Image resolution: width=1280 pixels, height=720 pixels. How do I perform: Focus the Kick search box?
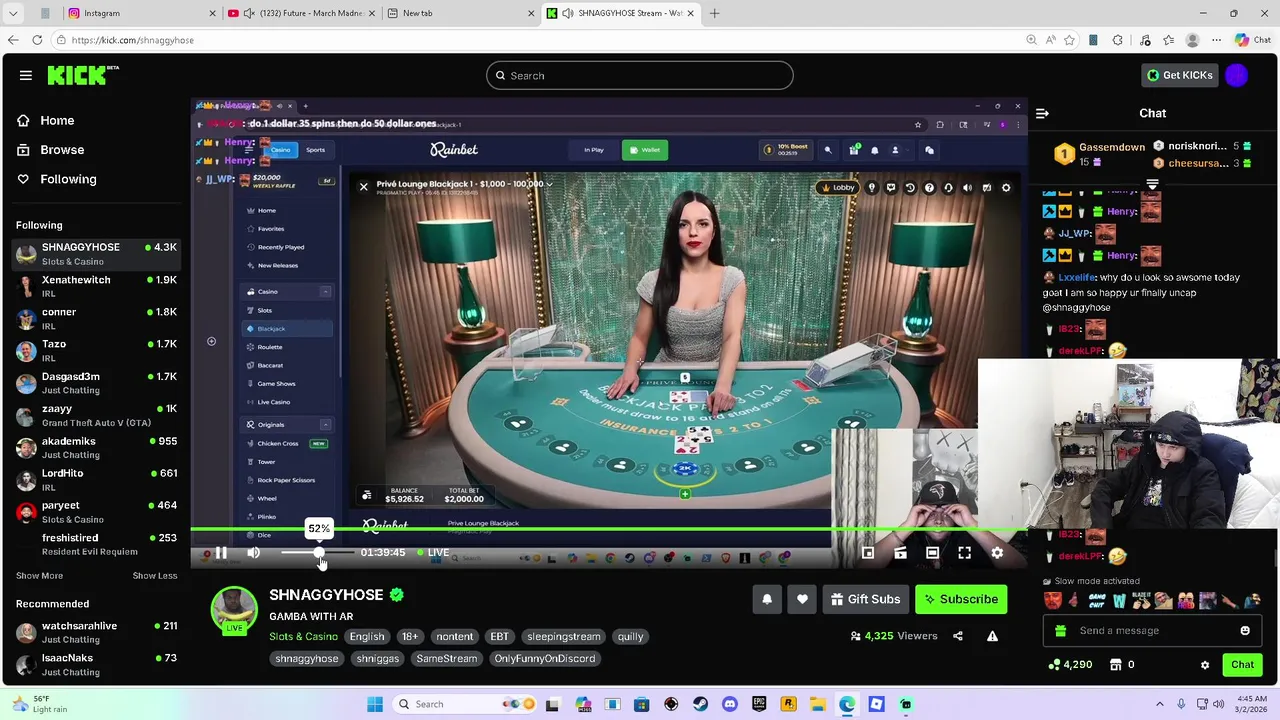tap(640, 75)
